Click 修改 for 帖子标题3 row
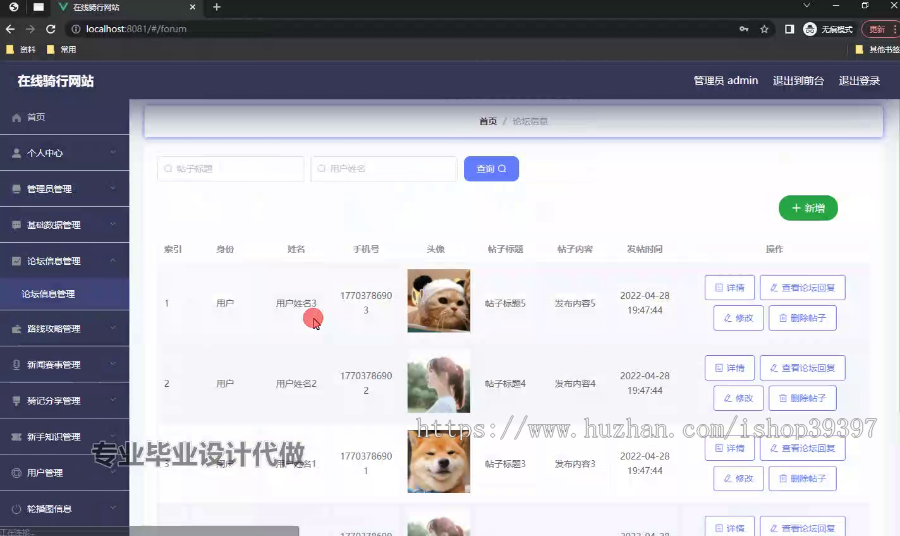 point(738,479)
